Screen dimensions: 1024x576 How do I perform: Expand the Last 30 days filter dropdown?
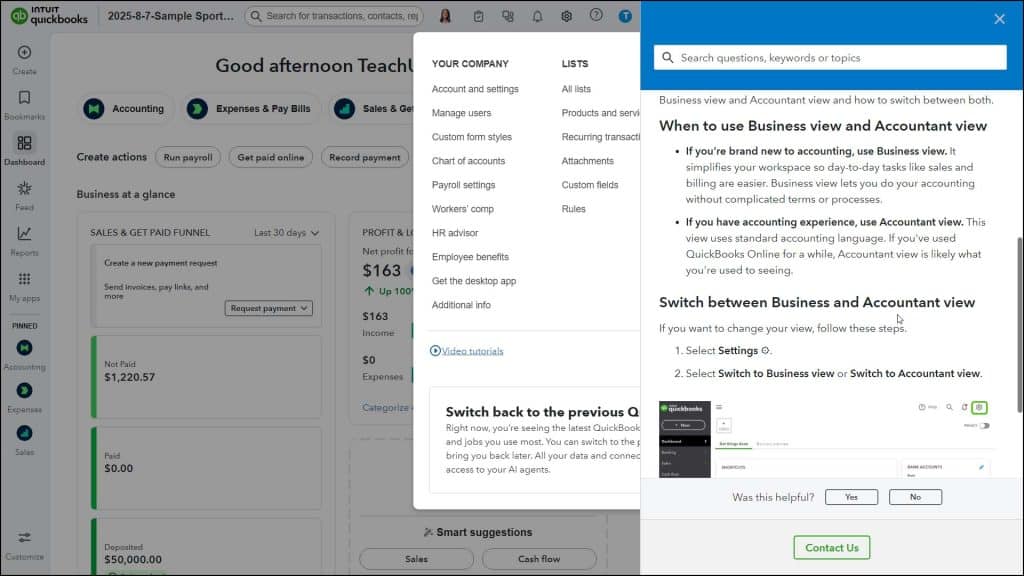[287, 231]
